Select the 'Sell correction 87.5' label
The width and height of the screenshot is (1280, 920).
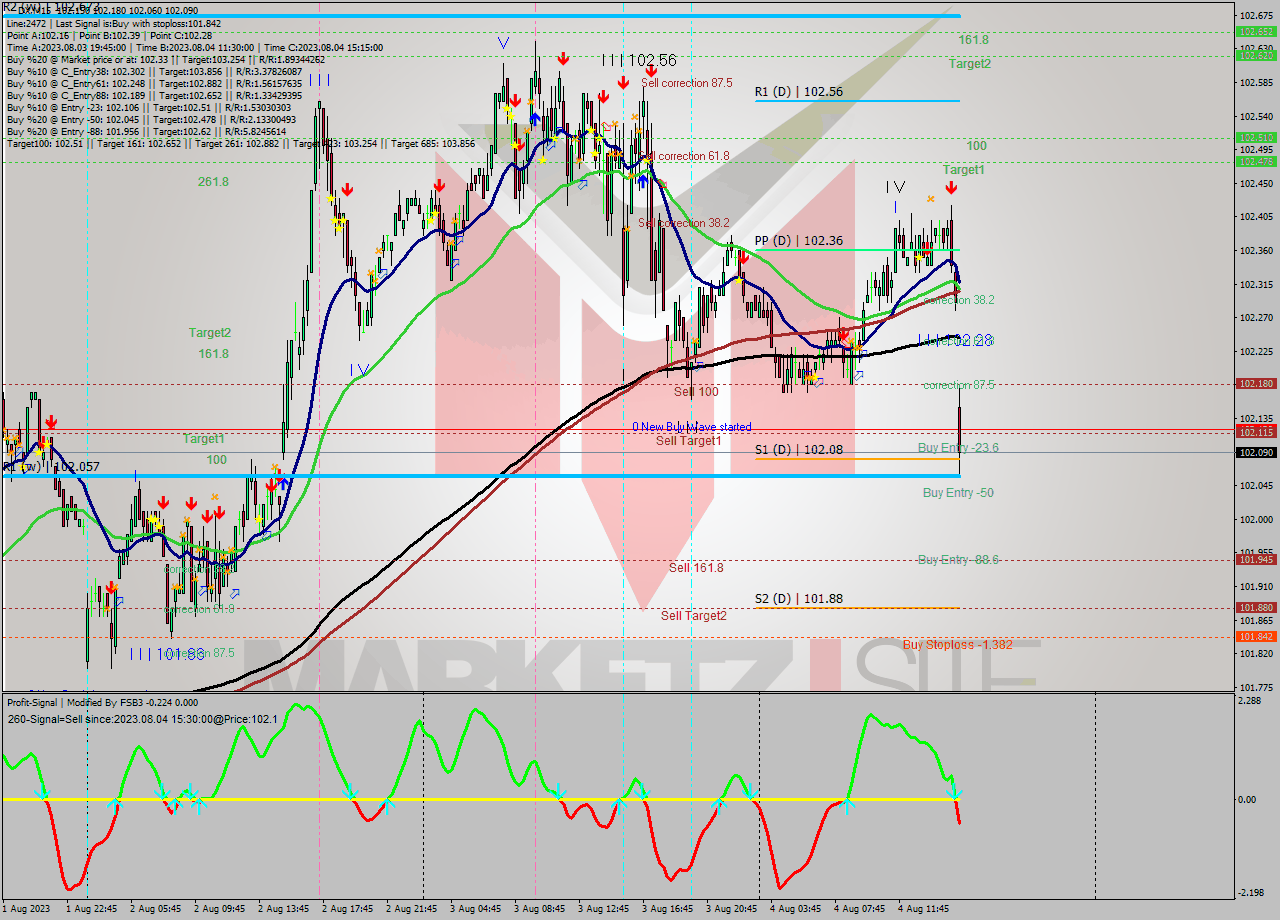686,83
